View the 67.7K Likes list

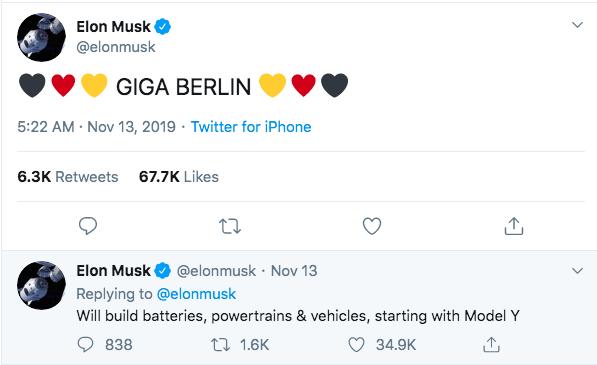click(179, 177)
